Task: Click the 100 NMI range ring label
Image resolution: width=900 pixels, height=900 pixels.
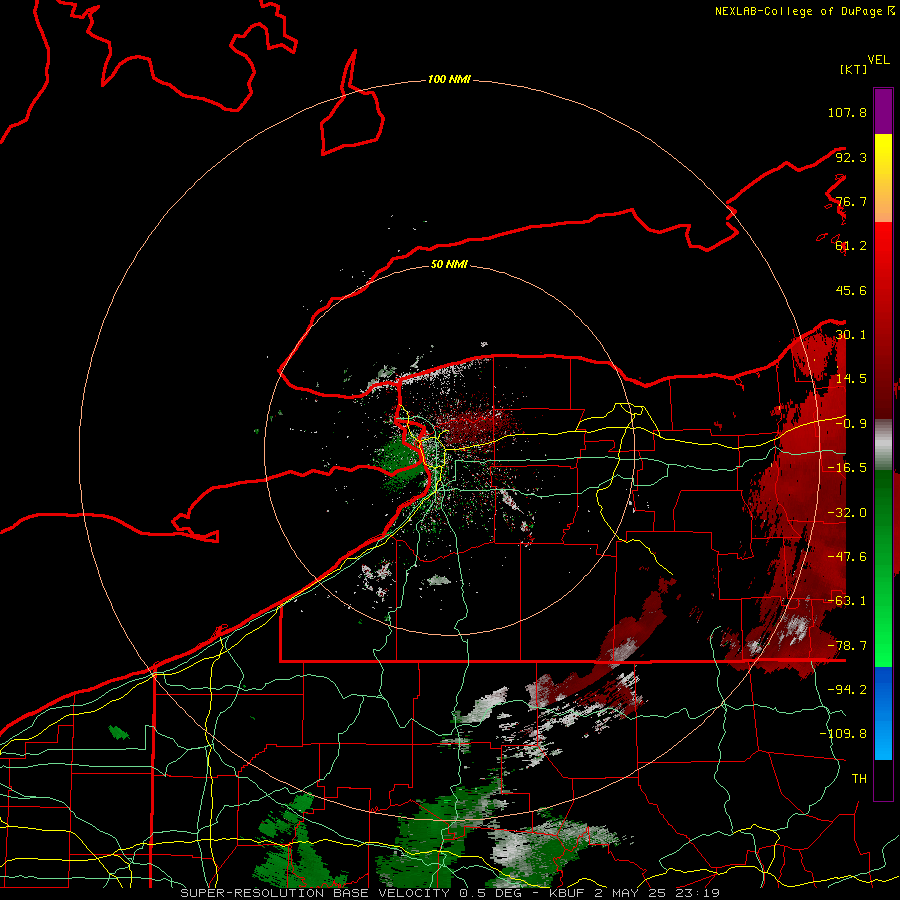Action: point(449,79)
